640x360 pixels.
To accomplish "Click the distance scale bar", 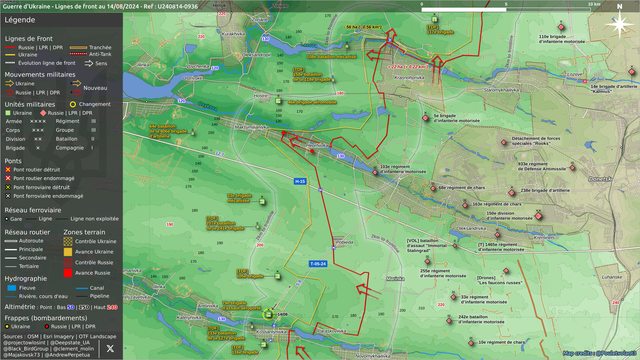I will click(x=506, y=9).
